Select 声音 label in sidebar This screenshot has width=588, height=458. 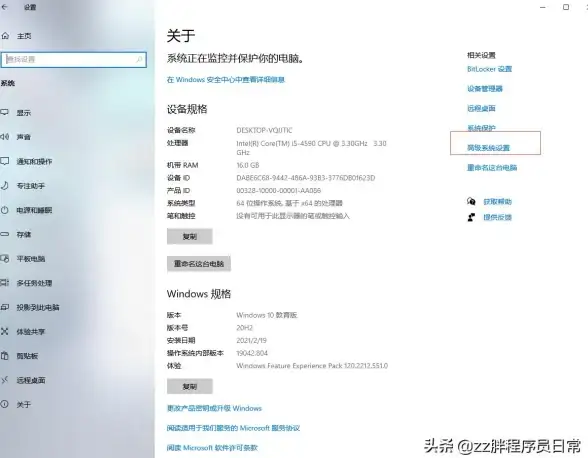[24, 137]
